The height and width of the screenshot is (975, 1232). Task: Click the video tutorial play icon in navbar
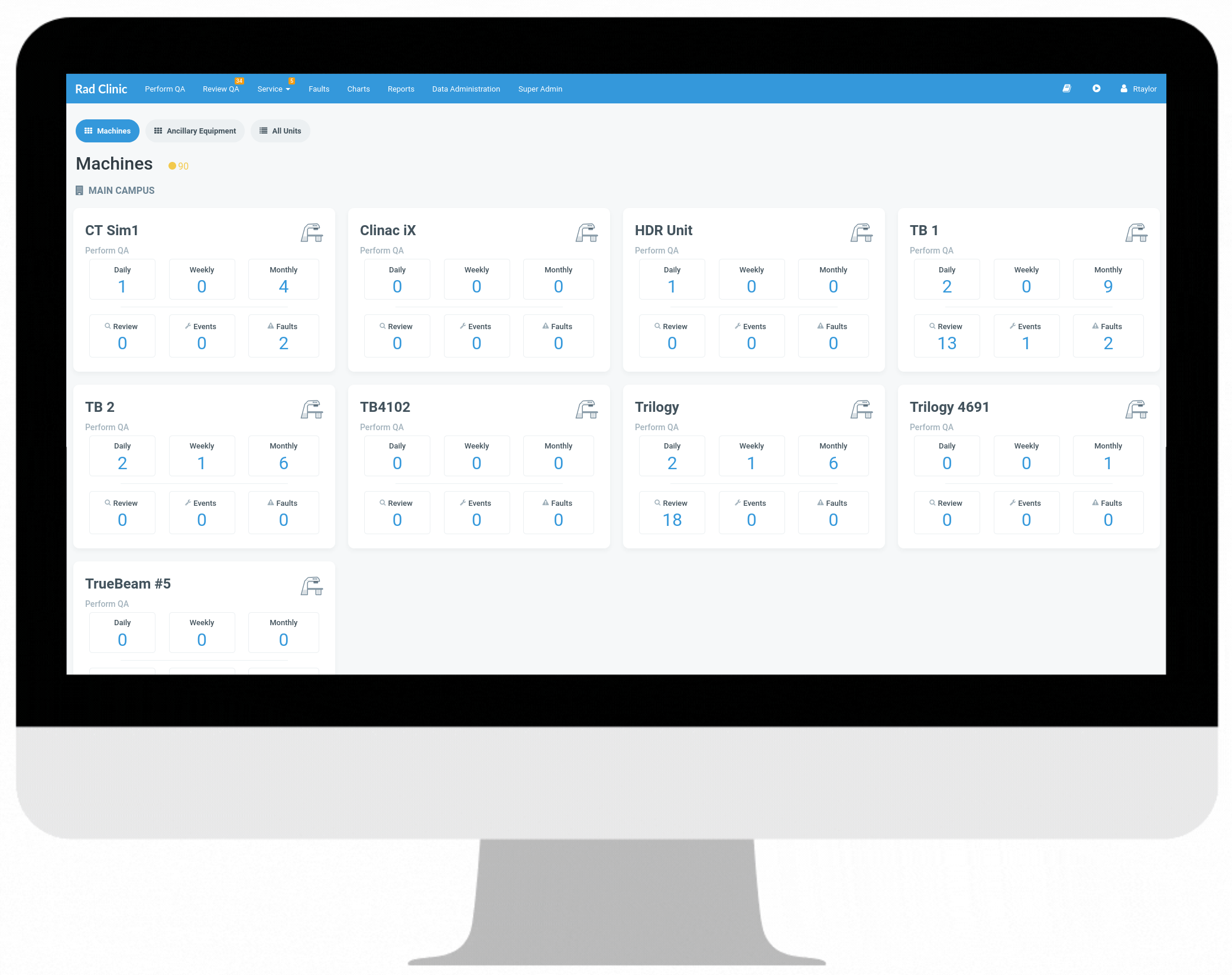1097,89
